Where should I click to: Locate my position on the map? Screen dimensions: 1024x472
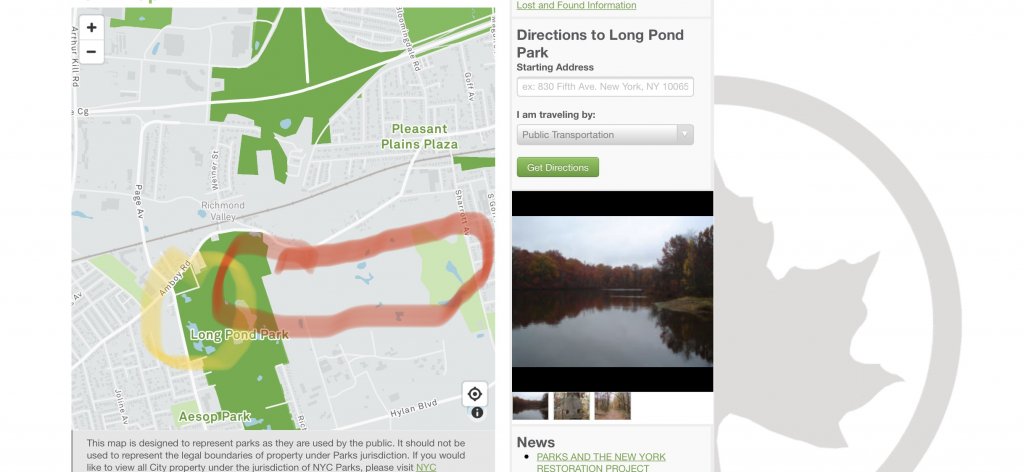point(475,394)
